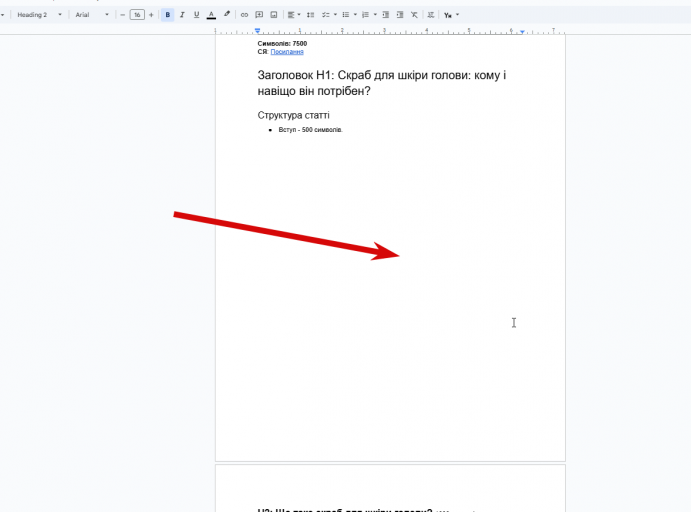Open the Arial font family dropdown
This screenshot has height=512, width=691.
(x=92, y=15)
